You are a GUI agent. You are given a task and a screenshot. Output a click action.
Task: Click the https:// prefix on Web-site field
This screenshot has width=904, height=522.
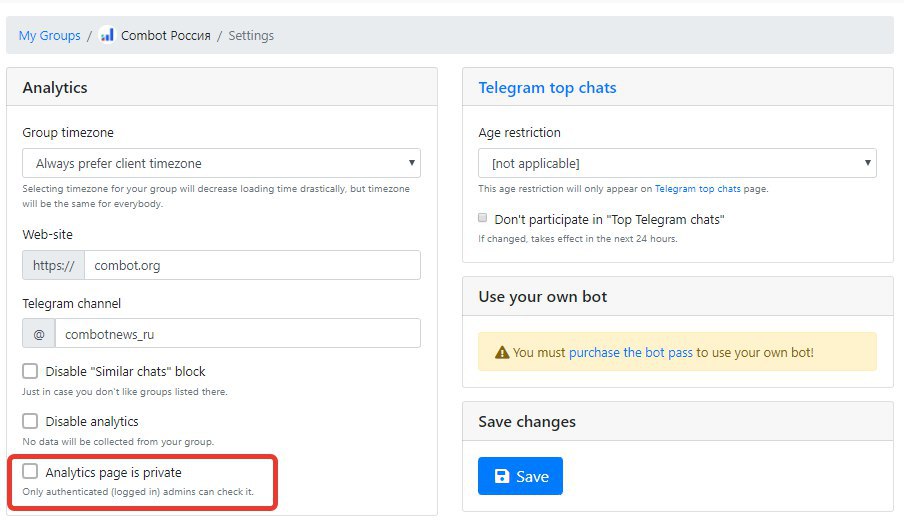54,265
